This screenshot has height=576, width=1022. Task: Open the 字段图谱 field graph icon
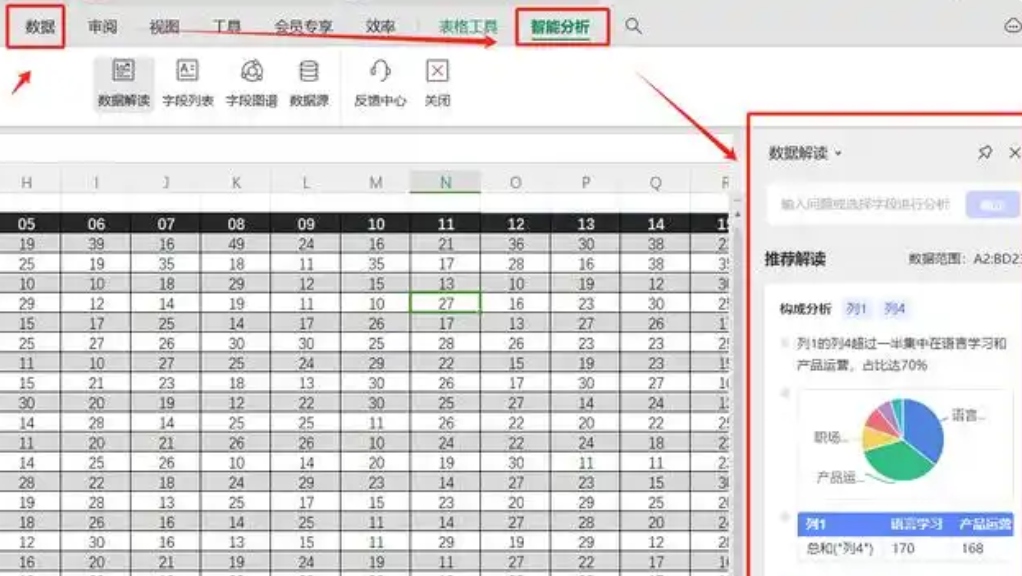point(251,82)
